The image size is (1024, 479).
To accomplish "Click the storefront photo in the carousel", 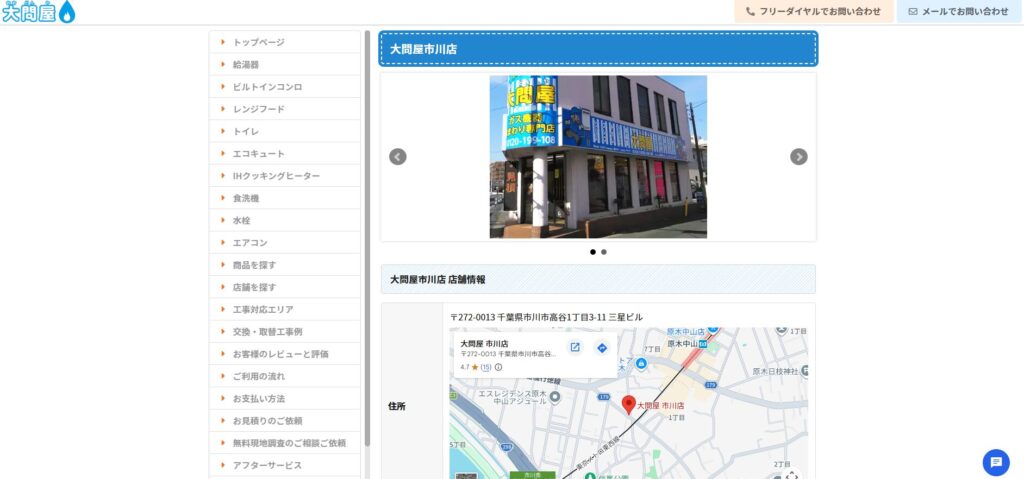I will point(598,157).
